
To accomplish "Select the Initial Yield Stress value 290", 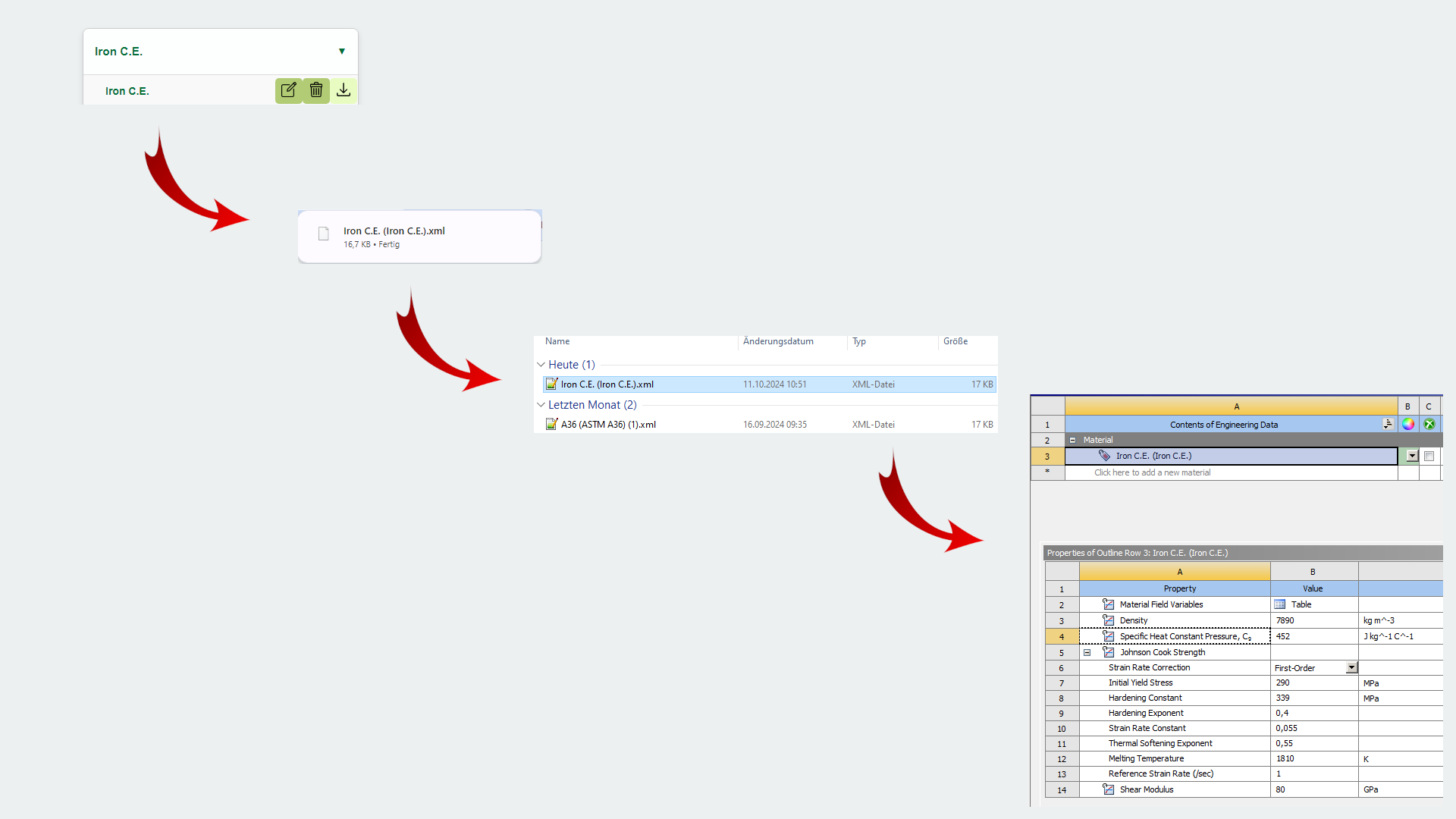I will pos(1314,683).
